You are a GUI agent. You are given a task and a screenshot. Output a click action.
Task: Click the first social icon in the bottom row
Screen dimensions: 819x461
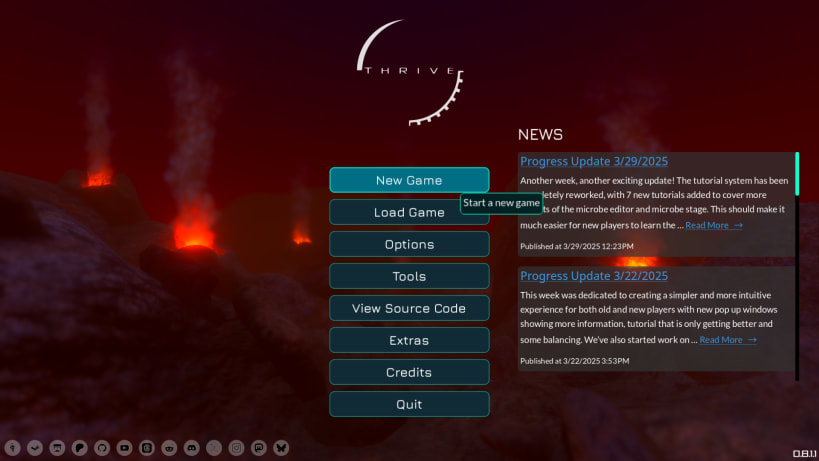13,448
